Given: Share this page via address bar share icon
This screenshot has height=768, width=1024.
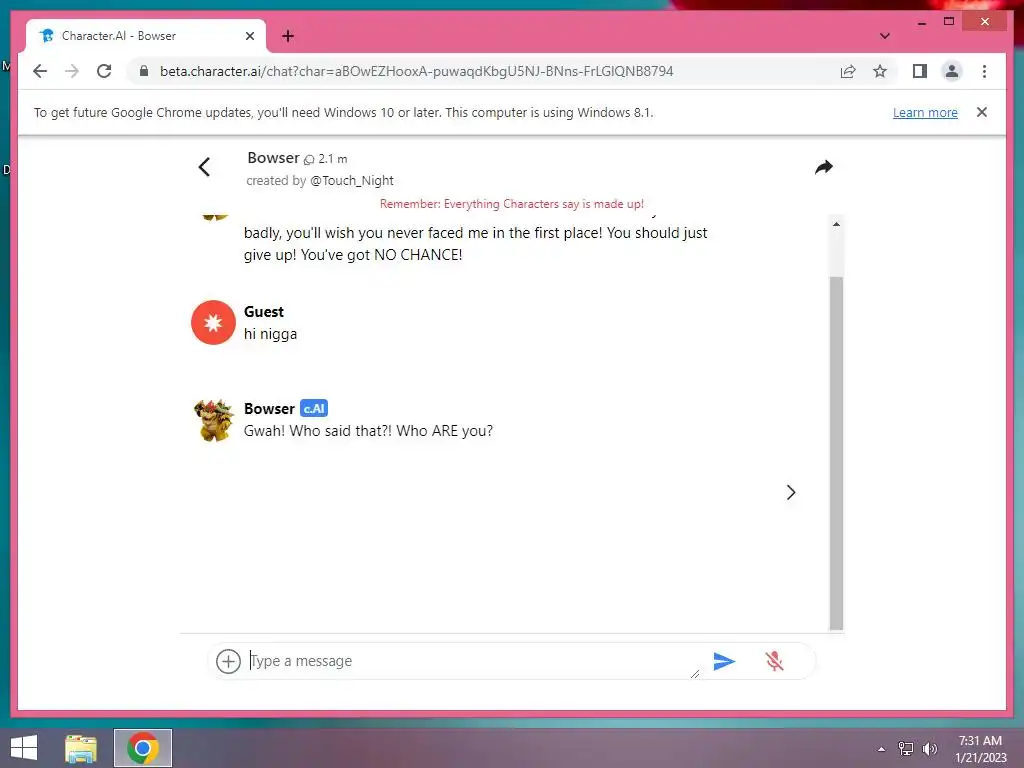Looking at the screenshot, I should tap(848, 71).
